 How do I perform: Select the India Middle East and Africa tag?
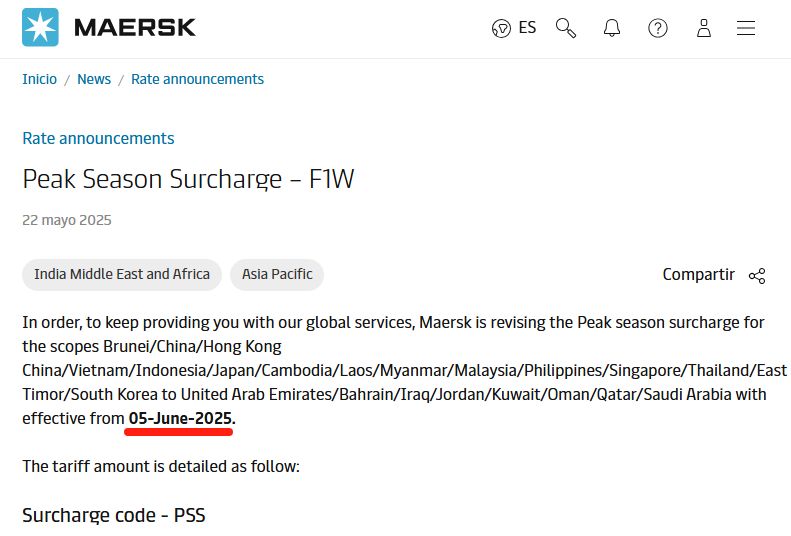tap(122, 274)
